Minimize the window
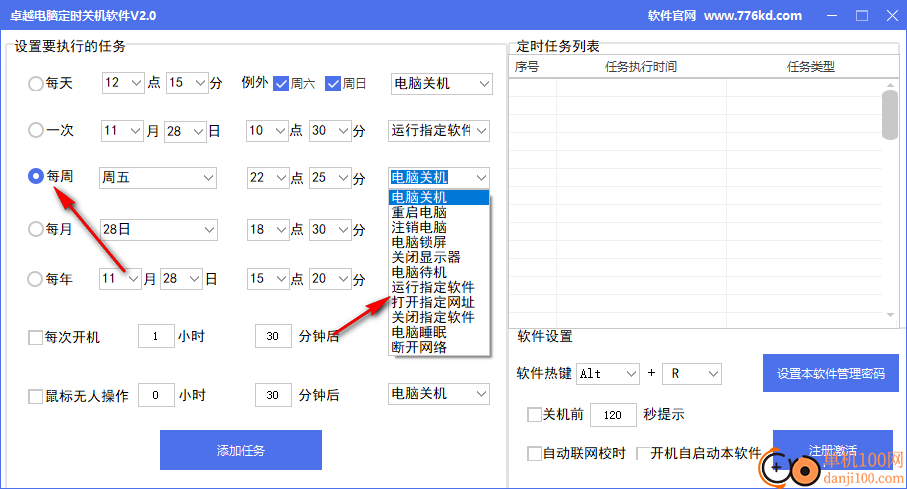The height and width of the screenshot is (489, 907). (x=832, y=16)
